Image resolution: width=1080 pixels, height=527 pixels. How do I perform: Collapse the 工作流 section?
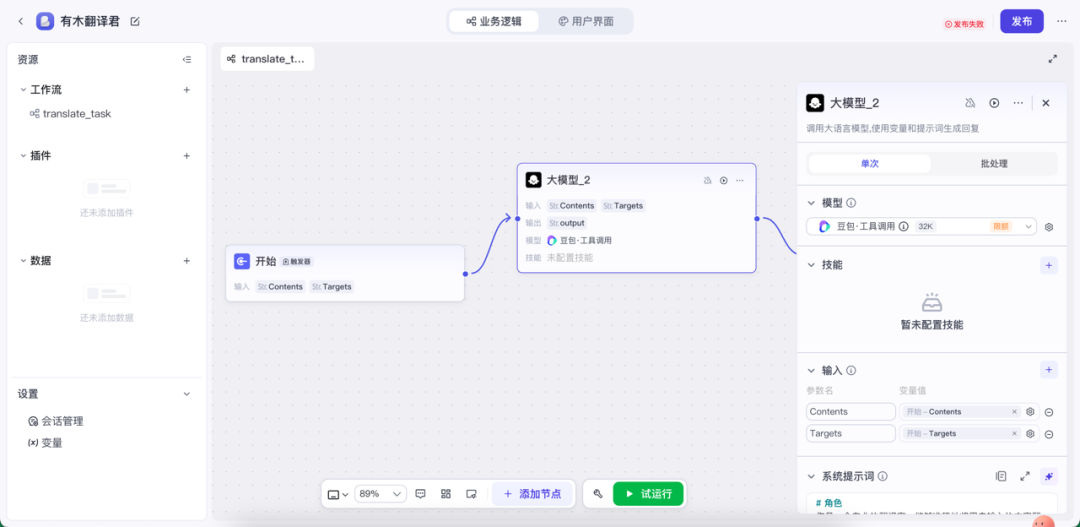coord(23,90)
